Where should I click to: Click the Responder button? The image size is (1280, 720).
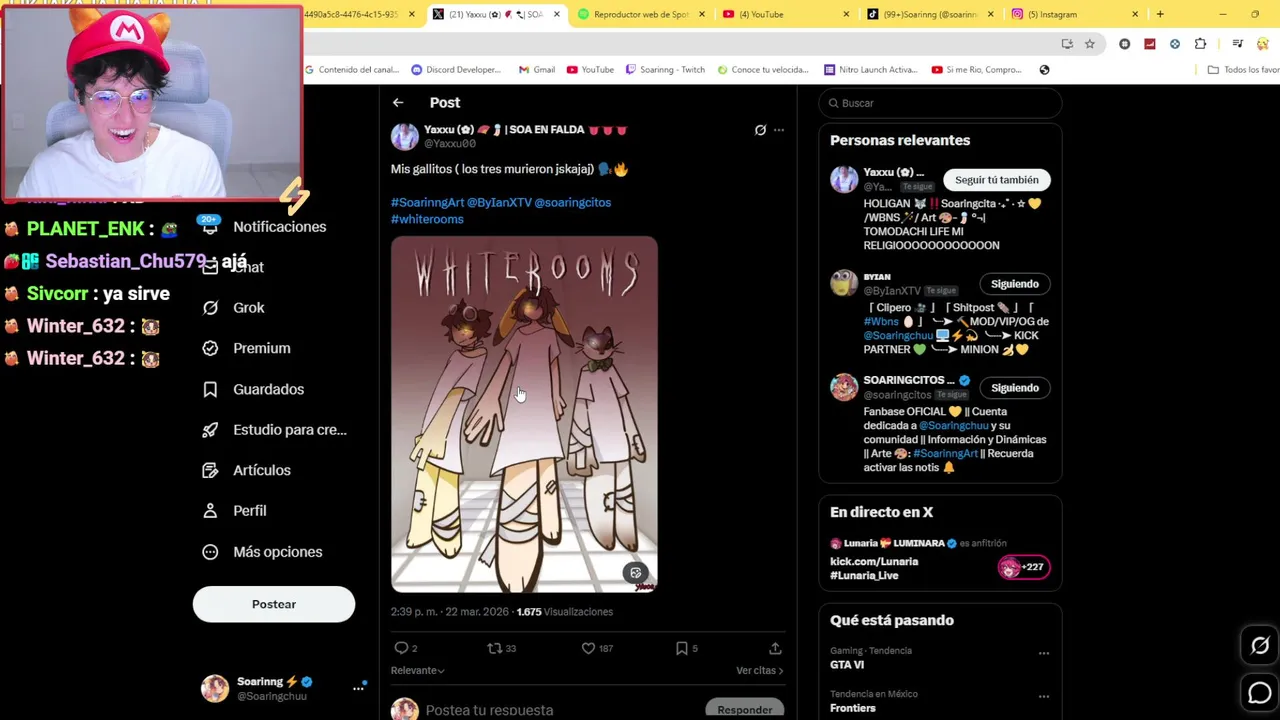[x=745, y=709]
